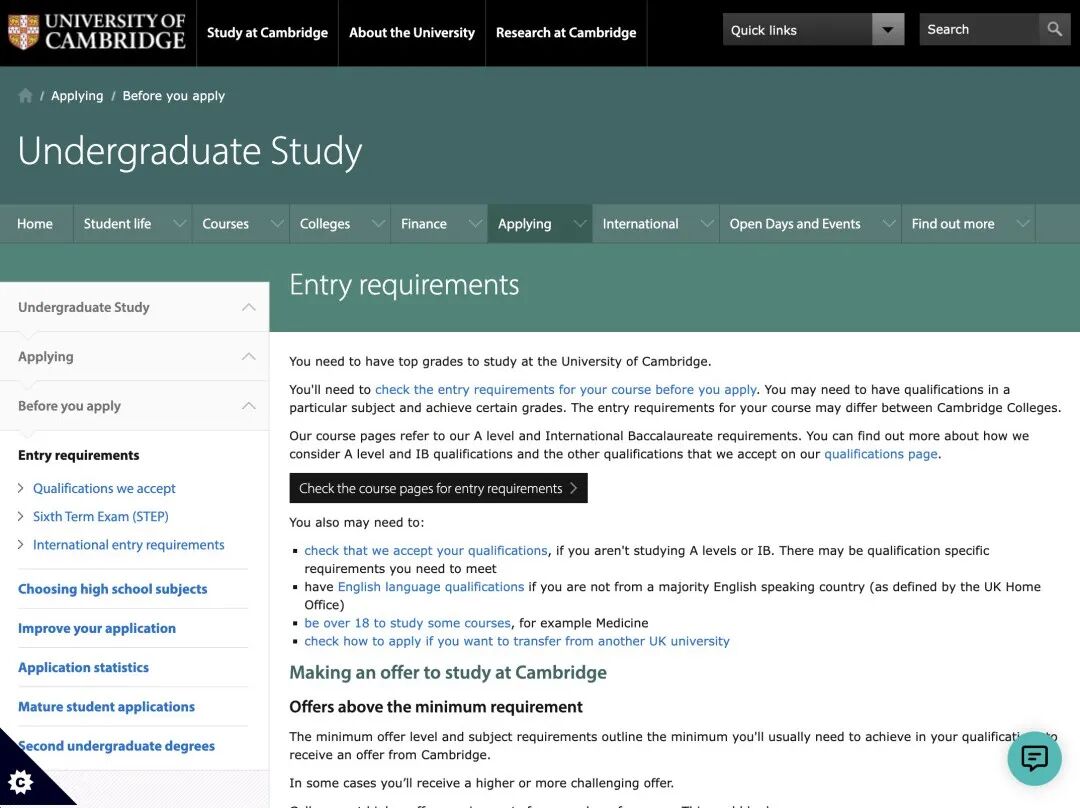The height and width of the screenshot is (808, 1080).
Task: Open the transfer from another UK university link
Action: [517, 641]
